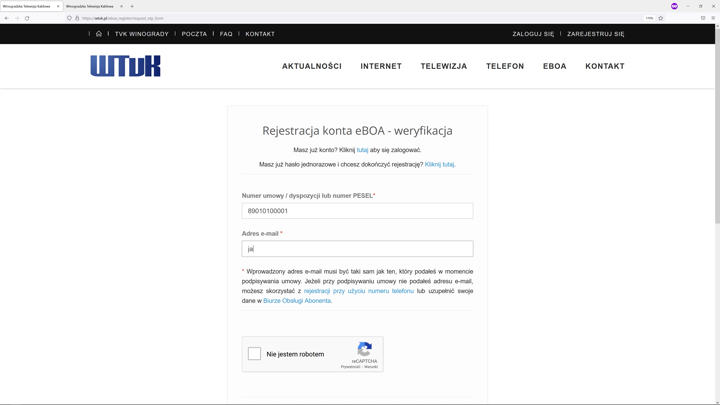Click the browser reload button

tap(27, 18)
